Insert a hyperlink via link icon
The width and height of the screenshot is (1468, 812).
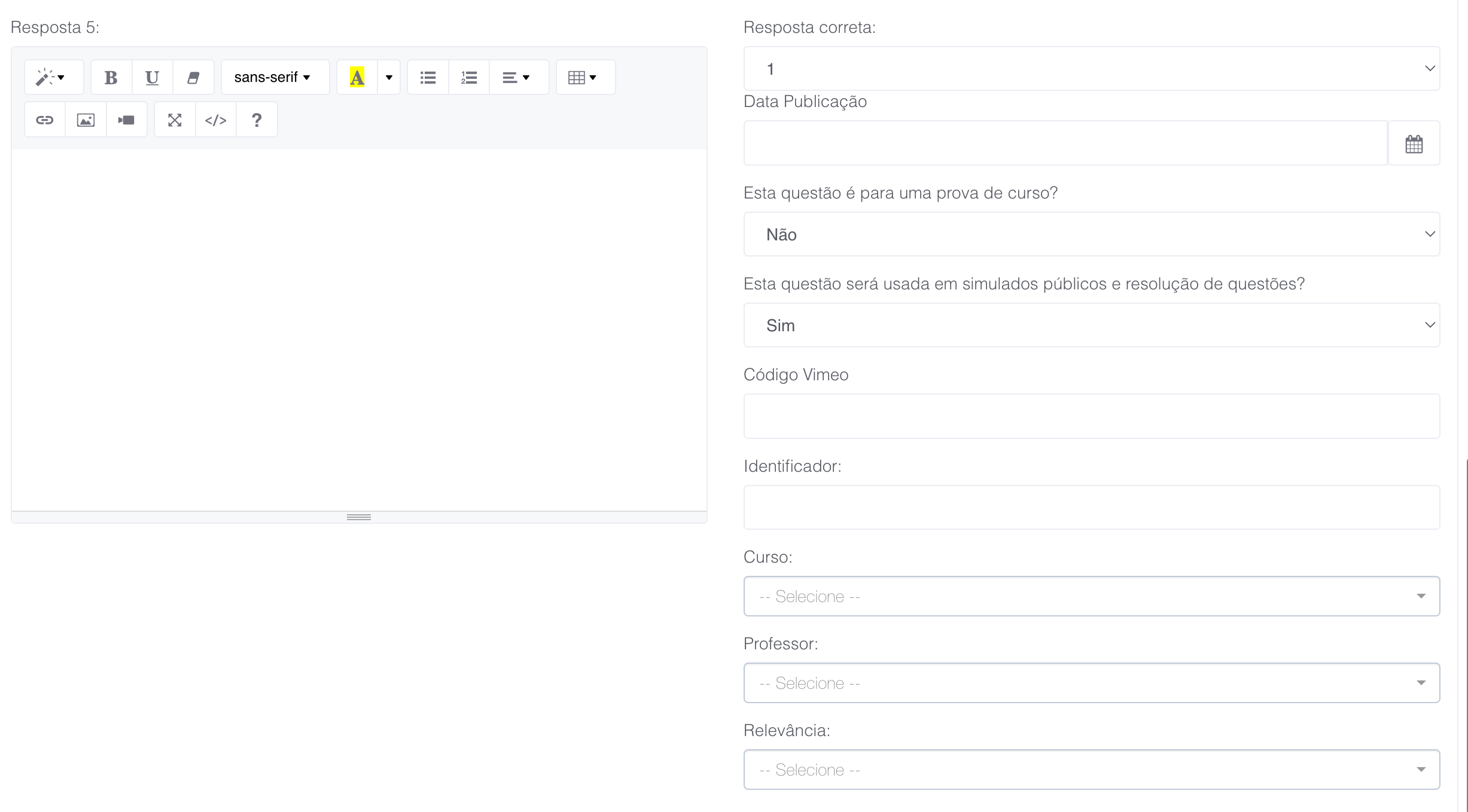click(45, 120)
